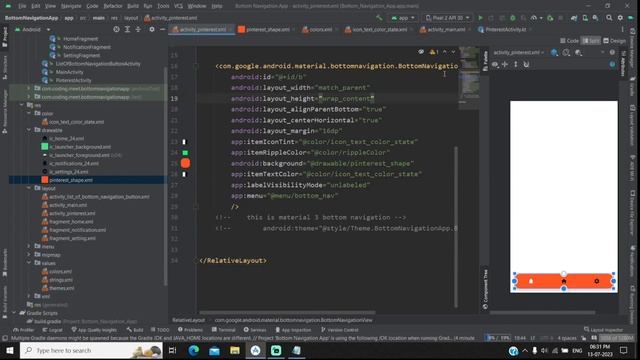640x360 pixels.
Task: Switch editor to Design view
Action: 614,40
